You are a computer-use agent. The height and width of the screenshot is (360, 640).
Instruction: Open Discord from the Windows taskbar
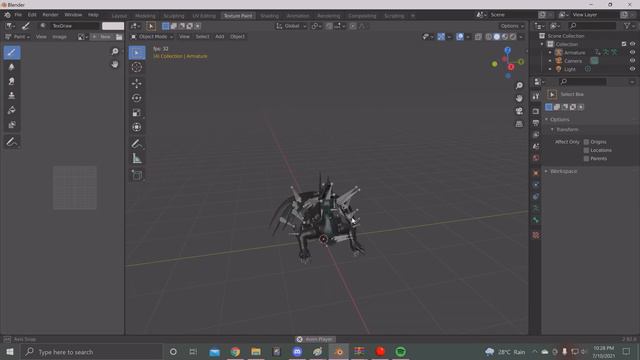297,351
